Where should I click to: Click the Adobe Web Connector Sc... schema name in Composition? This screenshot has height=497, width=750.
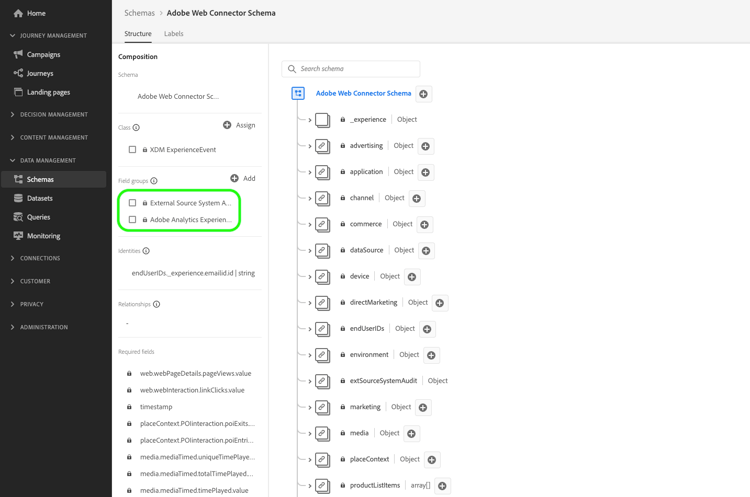click(178, 96)
